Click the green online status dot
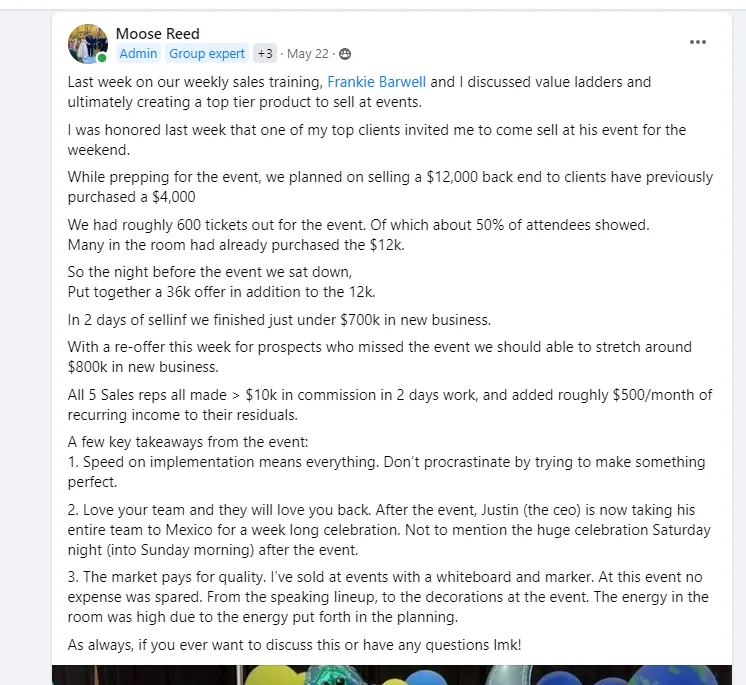 102,58
